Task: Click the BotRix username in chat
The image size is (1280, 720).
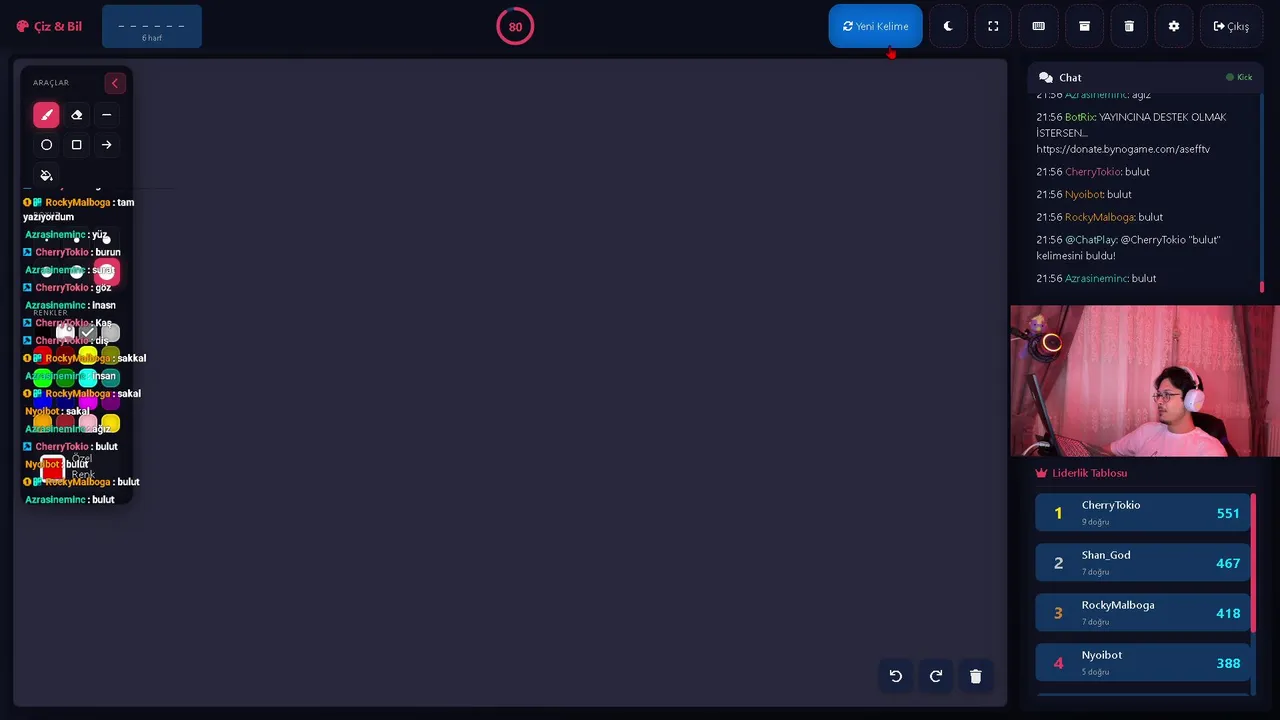Action: tap(1079, 117)
